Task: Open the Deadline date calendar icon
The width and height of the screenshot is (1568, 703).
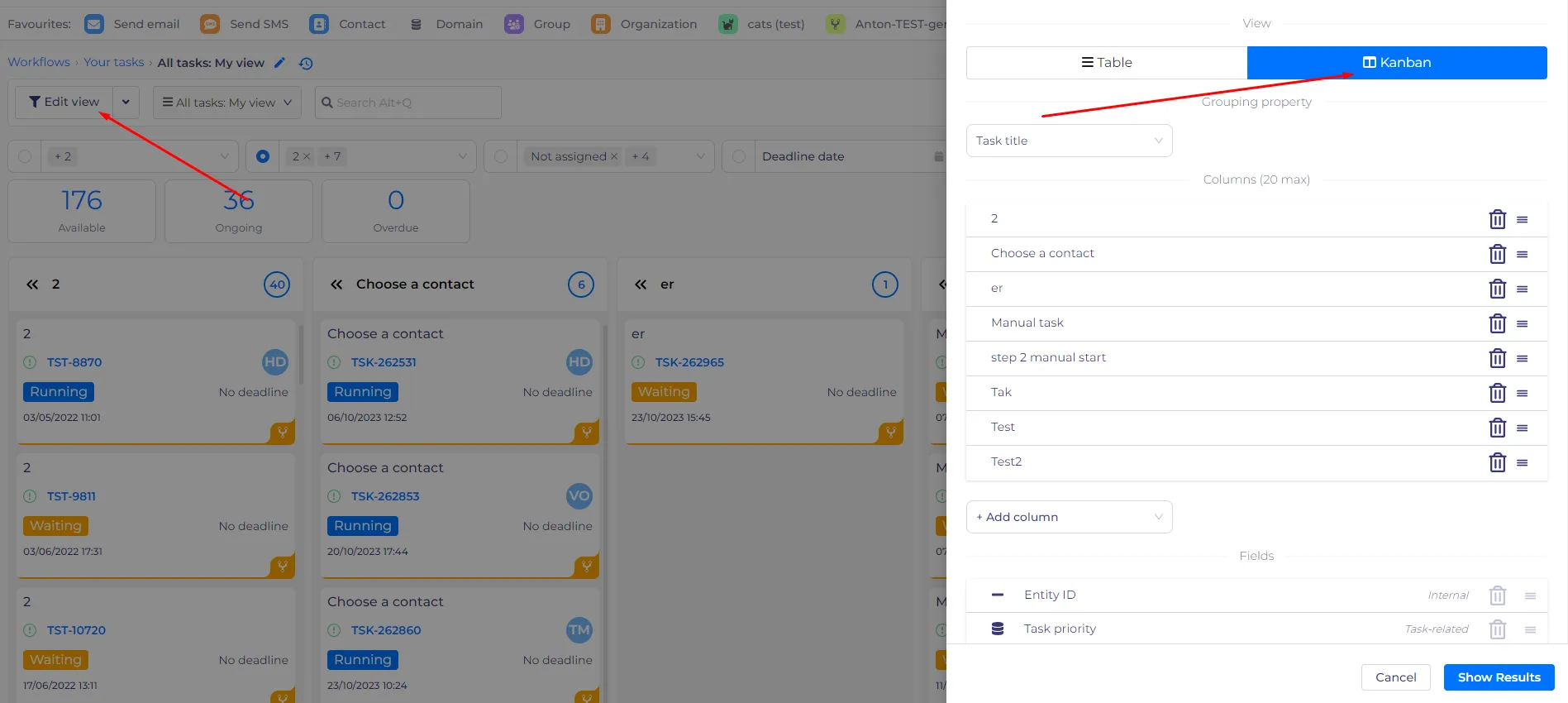Action: [x=938, y=156]
